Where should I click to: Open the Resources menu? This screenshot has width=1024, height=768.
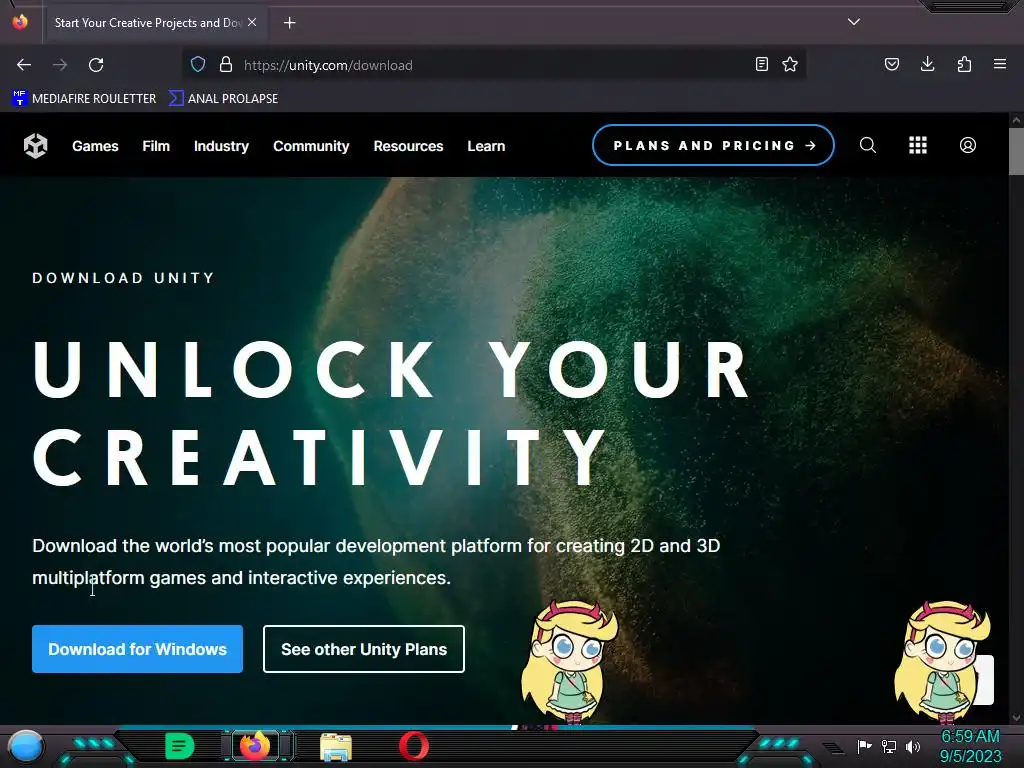click(x=408, y=146)
